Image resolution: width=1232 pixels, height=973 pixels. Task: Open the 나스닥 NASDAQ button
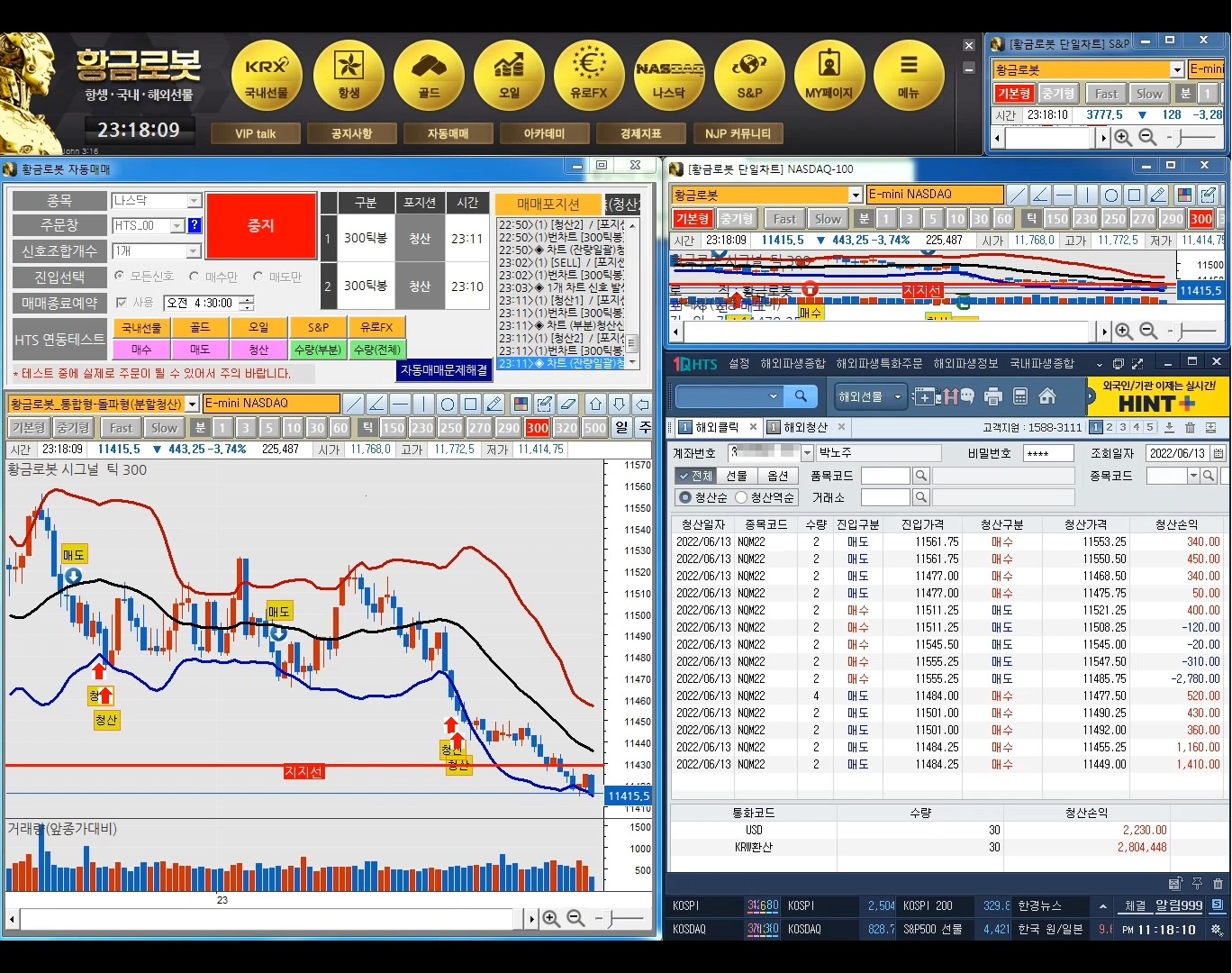(669, 76)
